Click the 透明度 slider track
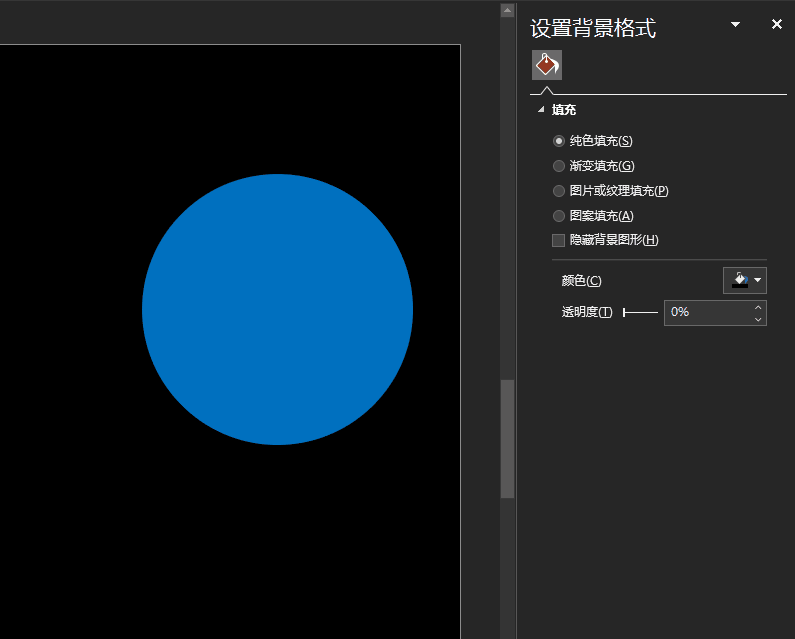The height and width of the screenshot is (639, 795). pyautogui.click(x=640, y=312)
